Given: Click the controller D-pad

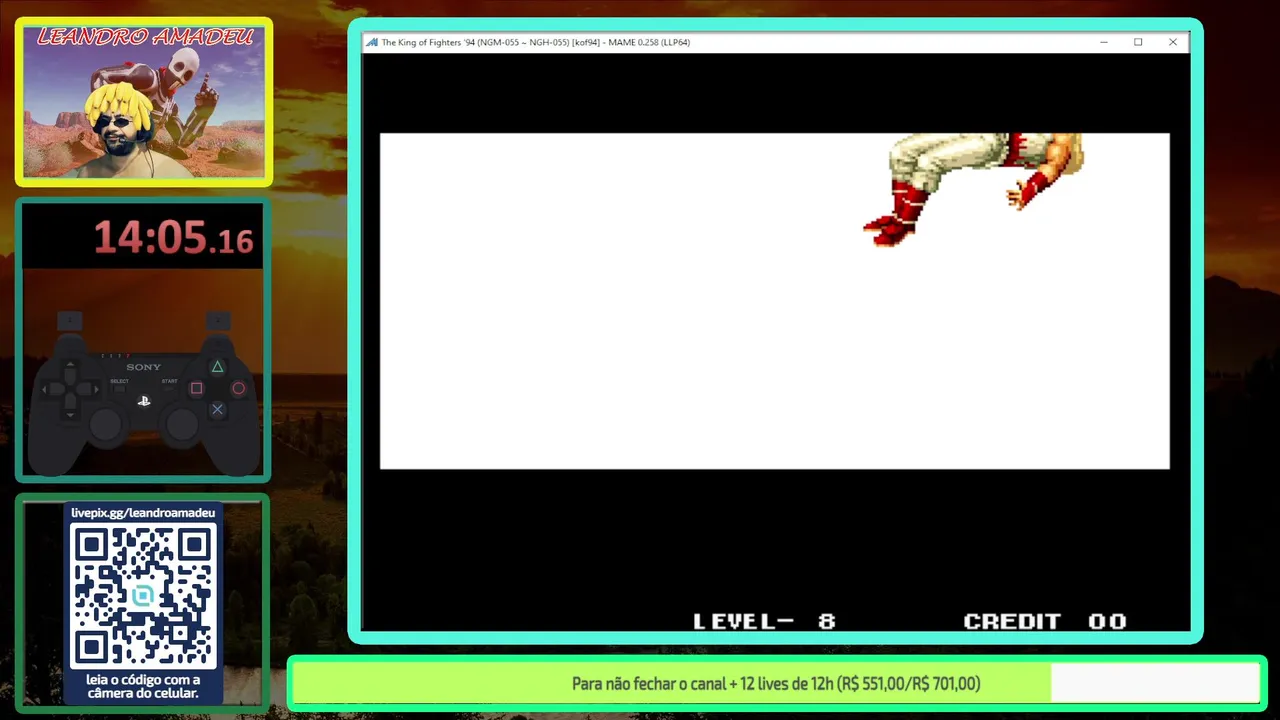Looking at the screenshot, I should [70, 388].
